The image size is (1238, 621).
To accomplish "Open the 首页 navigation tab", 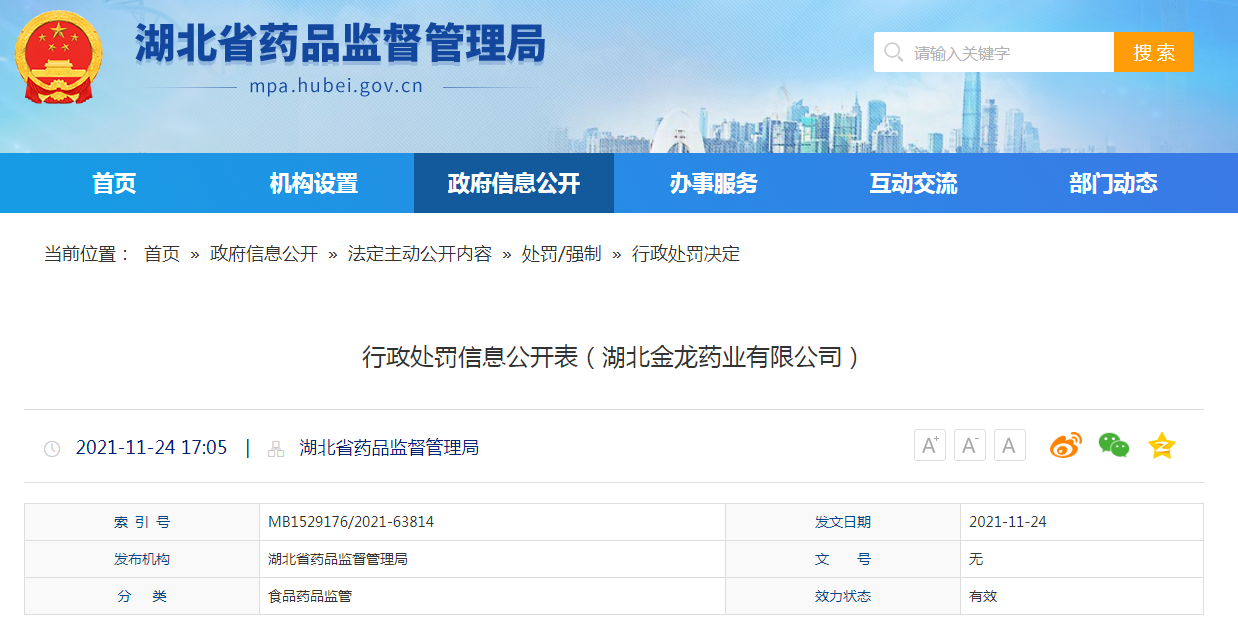I will 114,183.
